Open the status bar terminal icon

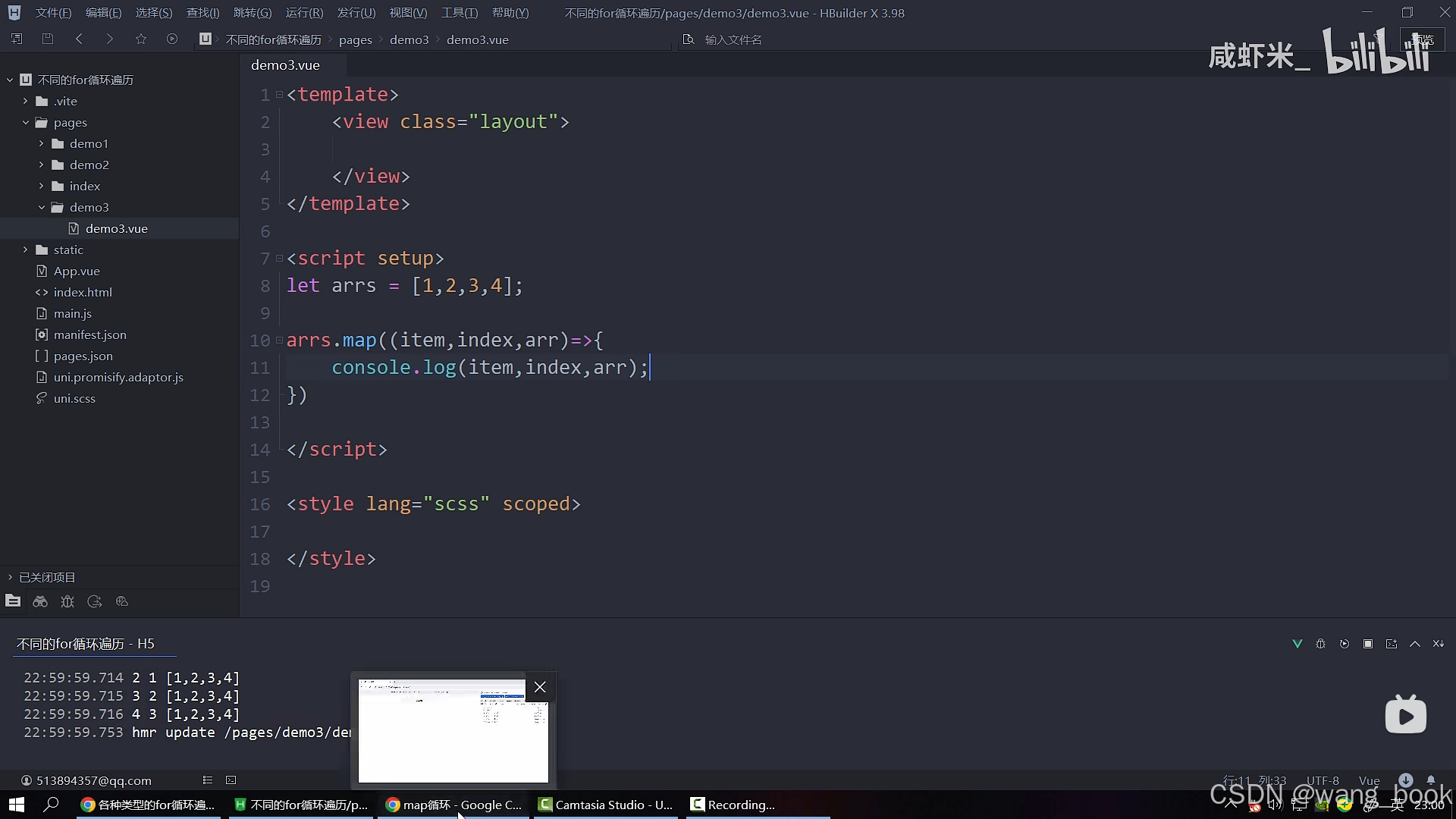pos(231,780)
